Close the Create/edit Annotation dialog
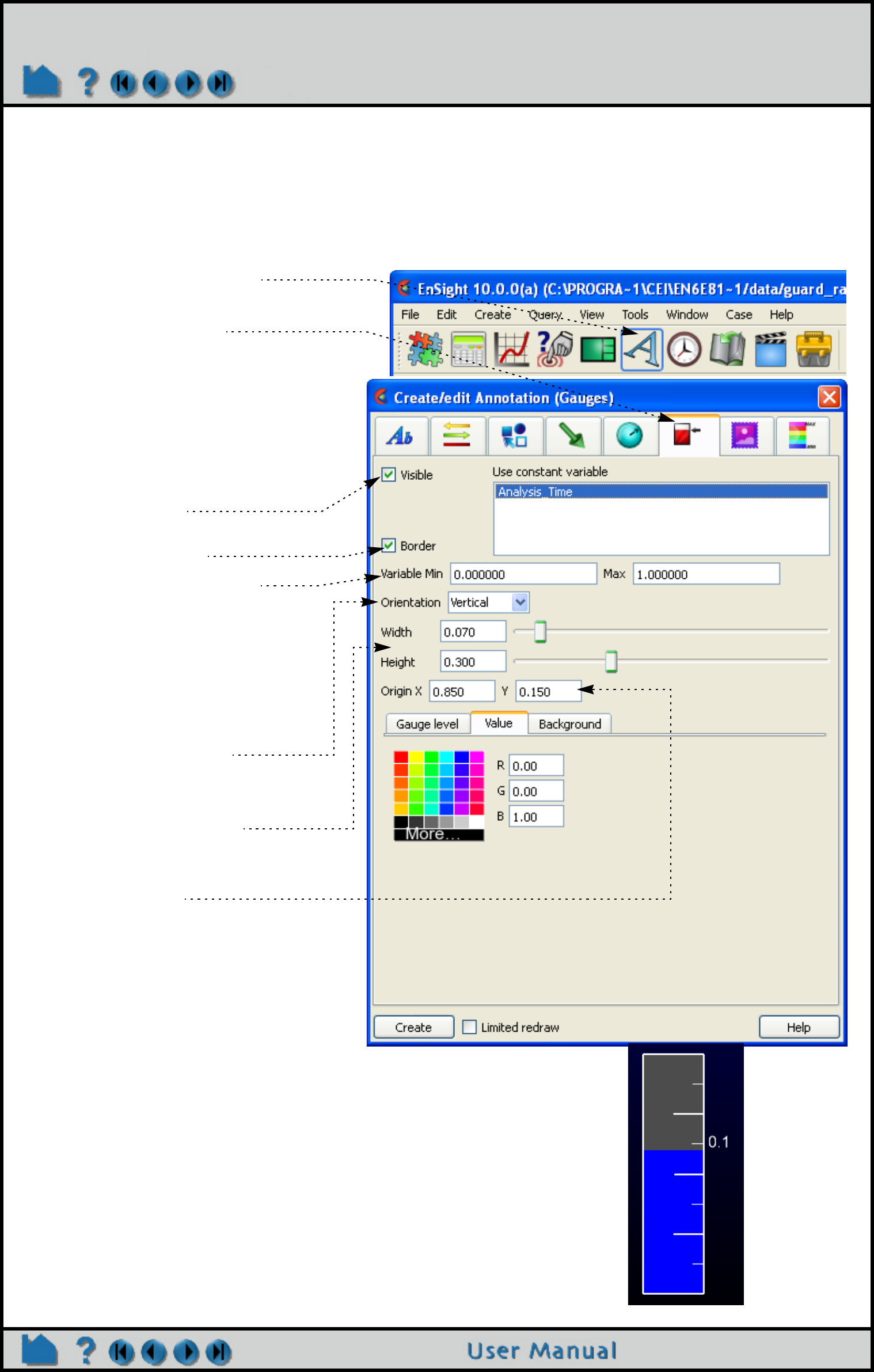 click(829, 397)
